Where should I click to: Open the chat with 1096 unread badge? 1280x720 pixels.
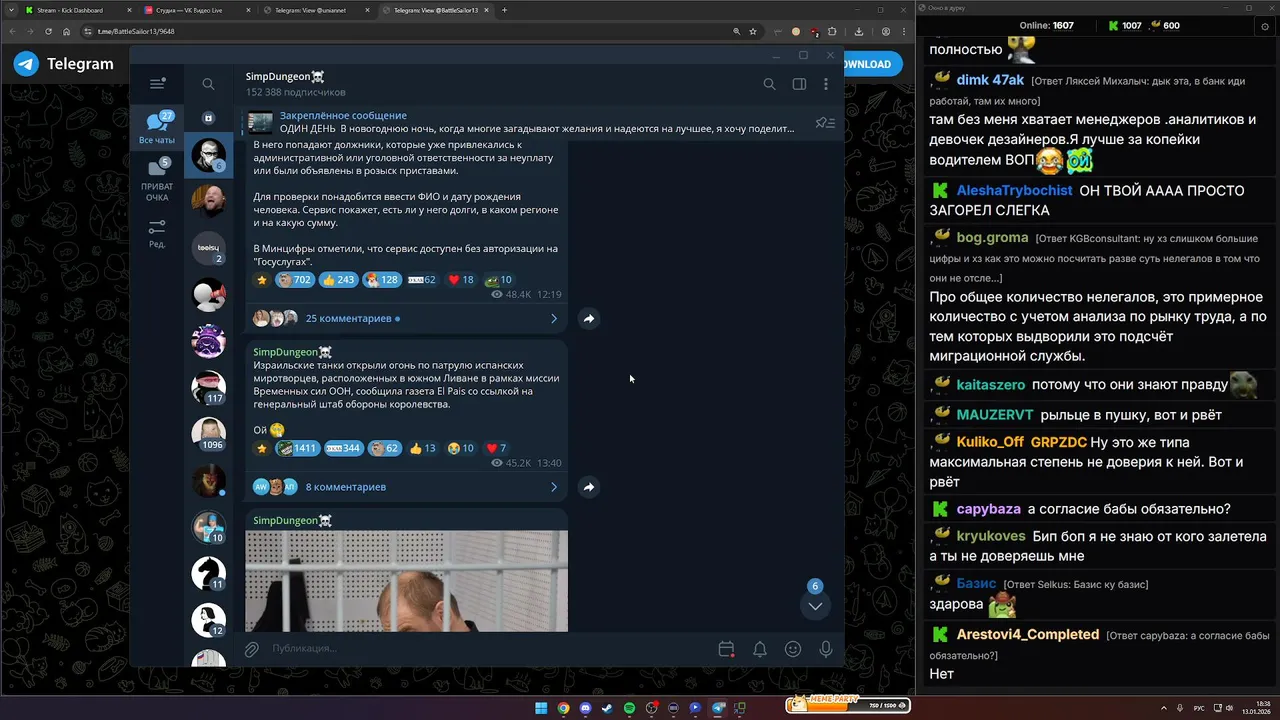[x=208, y=433]
